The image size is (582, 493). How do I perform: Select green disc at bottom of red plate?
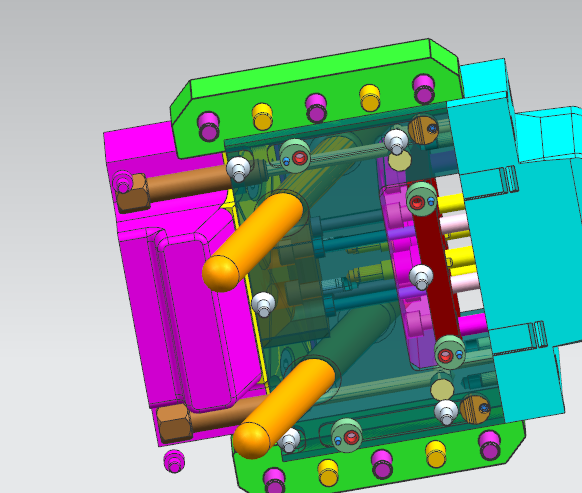(450, 353)
